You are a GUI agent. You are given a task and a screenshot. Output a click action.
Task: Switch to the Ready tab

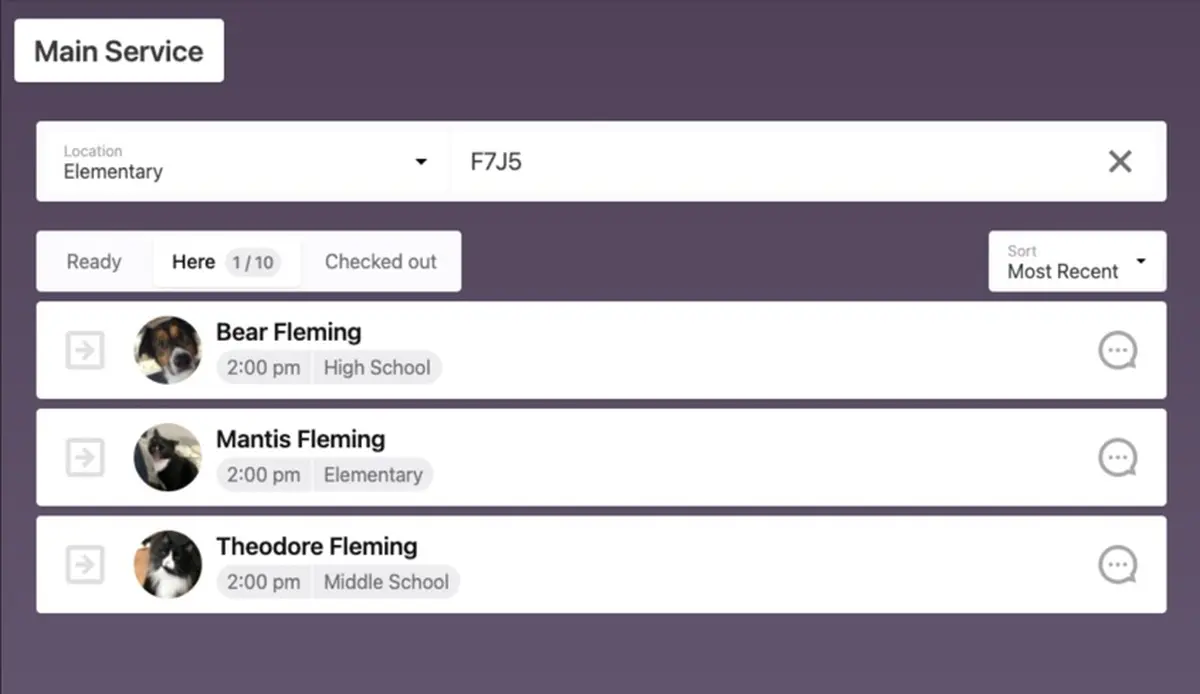tap(94, 262)
